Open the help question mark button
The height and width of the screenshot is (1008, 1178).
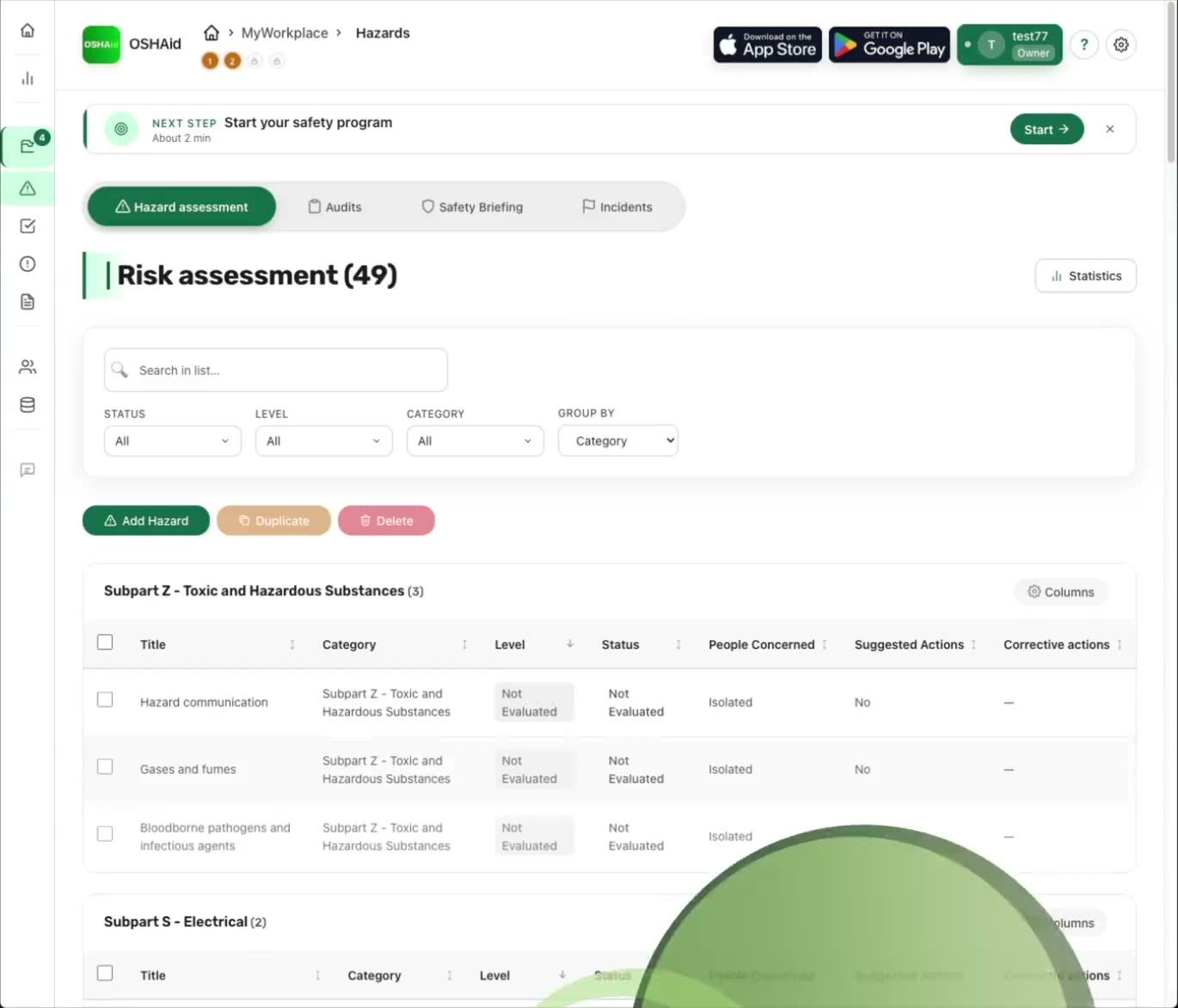coord(1084,45)
